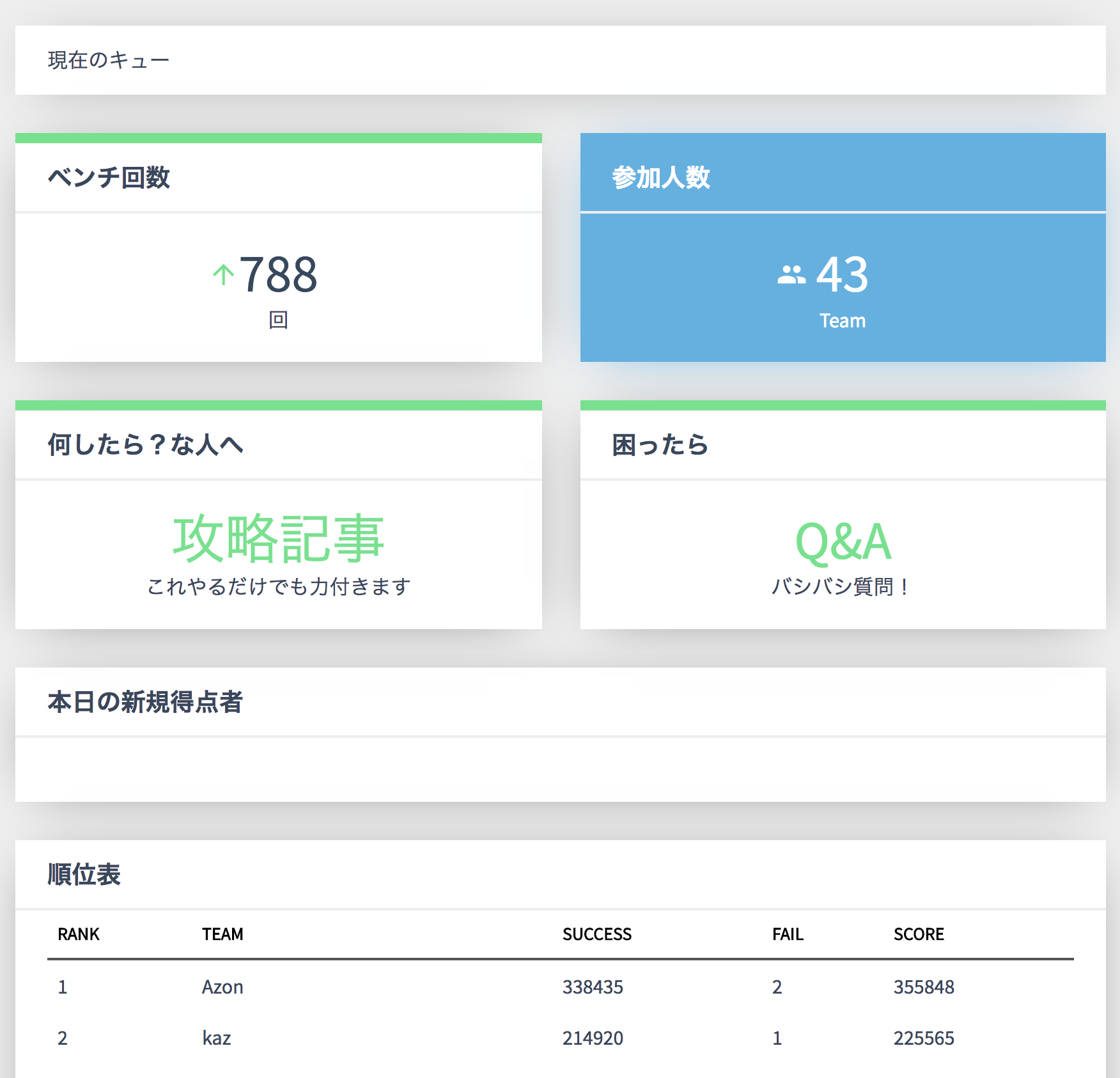The width and height of the screenshot is (1120, 1078).
Task: Open the Q&A link
Action: [x=843, y=542]
